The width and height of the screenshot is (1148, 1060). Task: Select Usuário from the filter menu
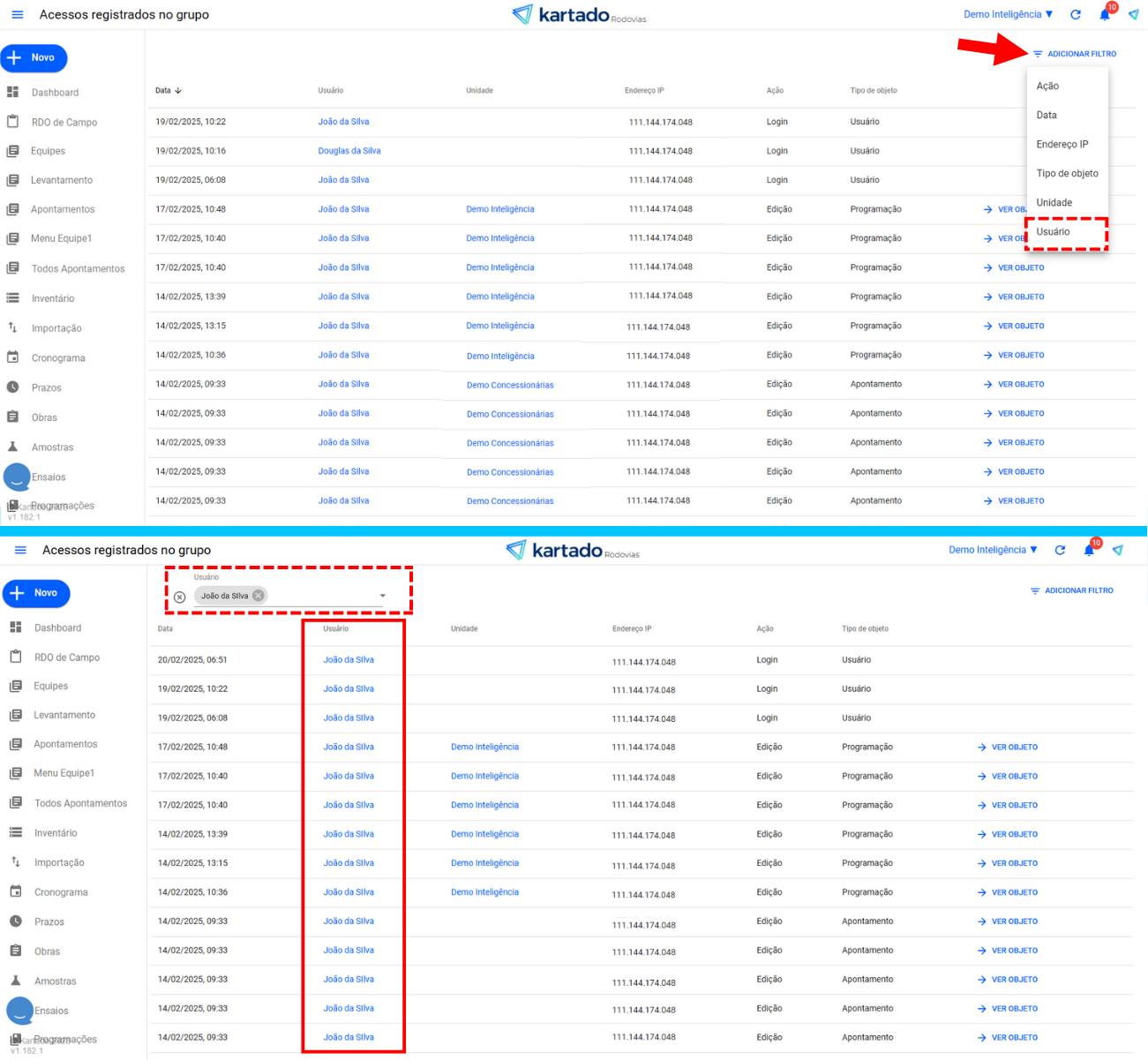pos(1054,232)
